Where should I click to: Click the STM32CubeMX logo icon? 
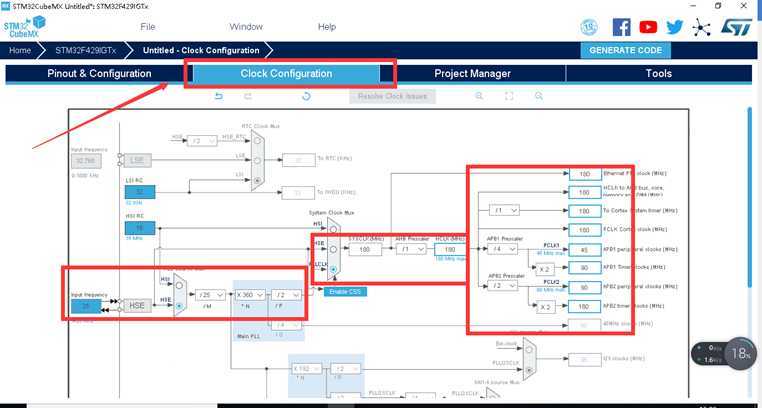(24, 27)
